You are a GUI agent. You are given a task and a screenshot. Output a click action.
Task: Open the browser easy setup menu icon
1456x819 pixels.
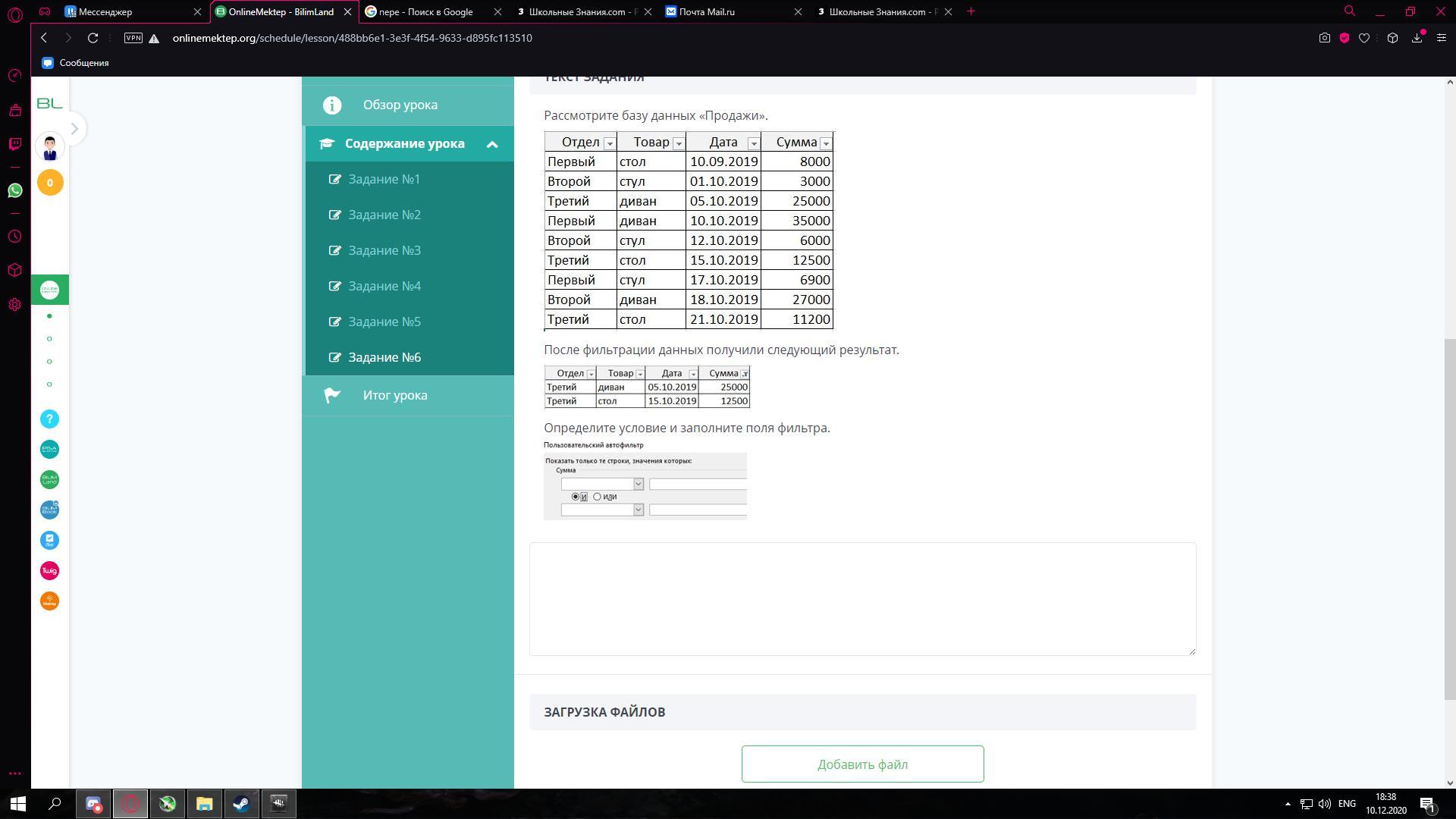click(1441, 38)
